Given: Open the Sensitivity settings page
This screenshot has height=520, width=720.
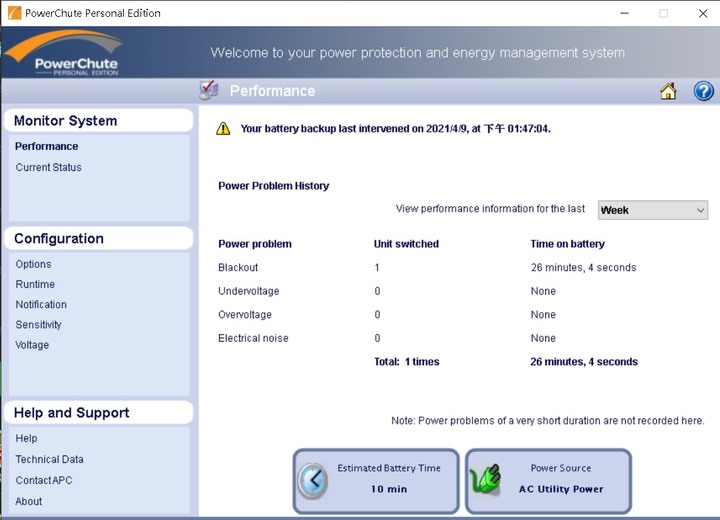Looking at the screenshot, I should point(39,325).
